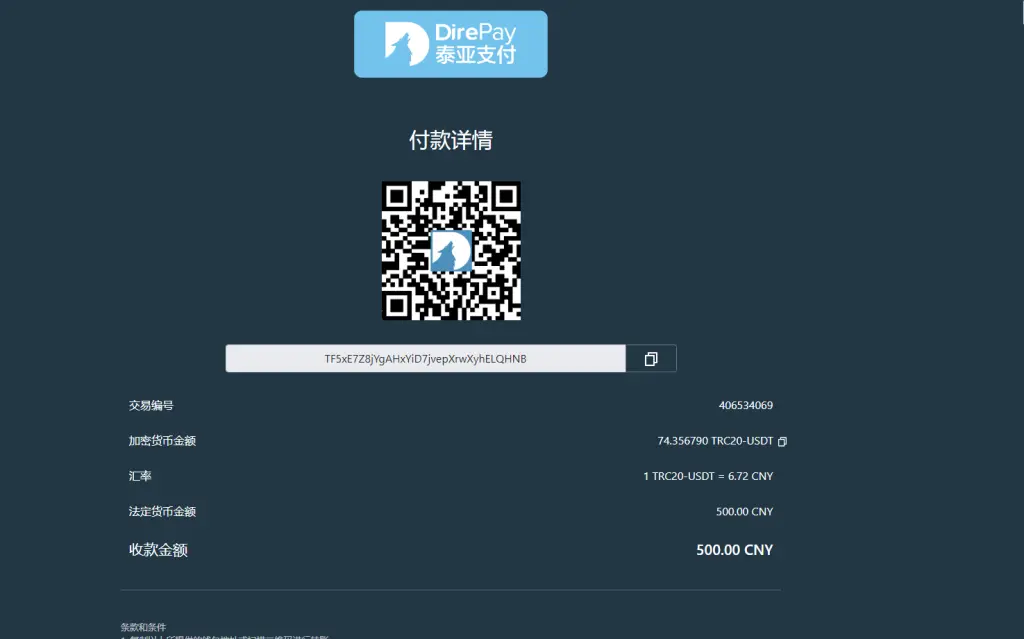Click the DirePay wolf logo at the top

[x=405, y=43]
